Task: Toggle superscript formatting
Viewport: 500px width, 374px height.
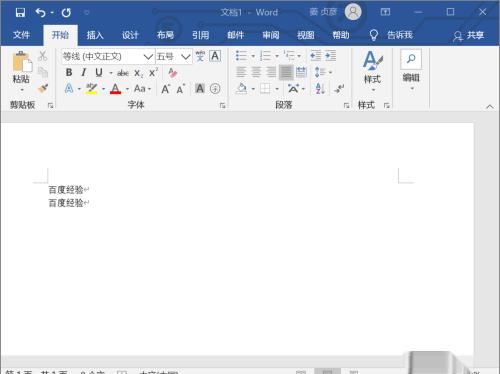Action: coord(153,72)
